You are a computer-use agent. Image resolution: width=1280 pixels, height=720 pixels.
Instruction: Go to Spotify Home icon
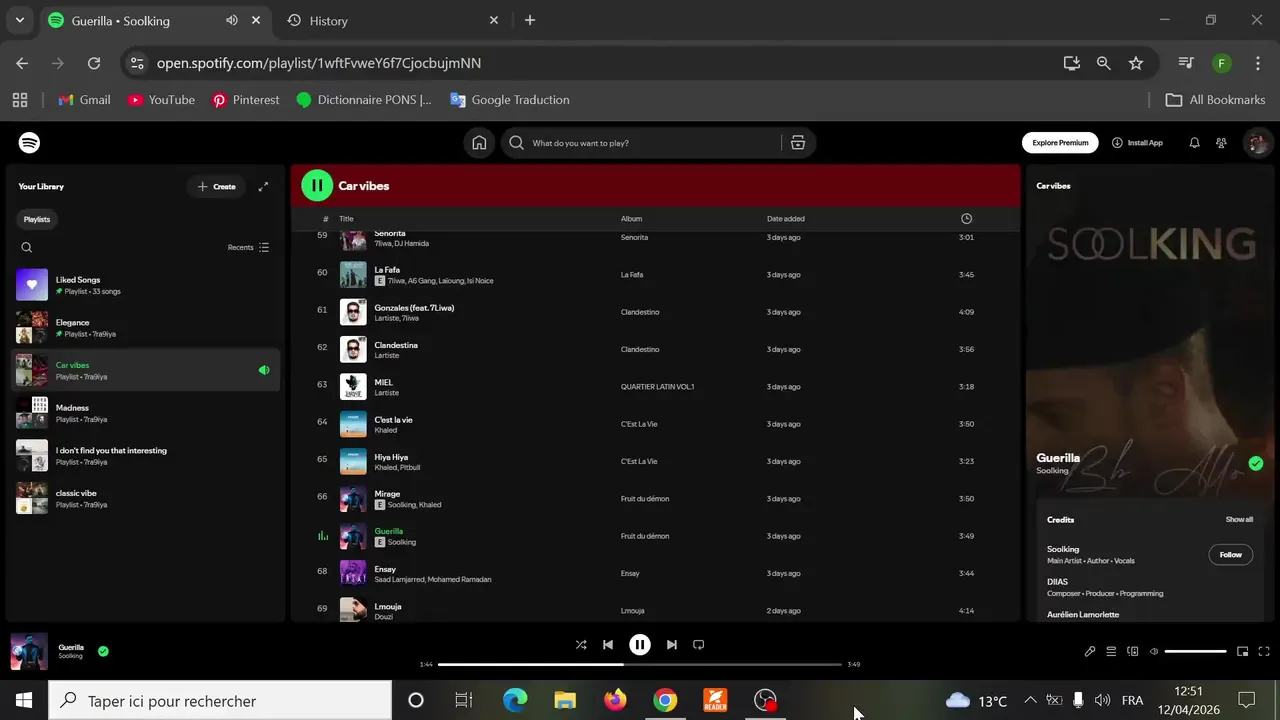tap(479, 143)
